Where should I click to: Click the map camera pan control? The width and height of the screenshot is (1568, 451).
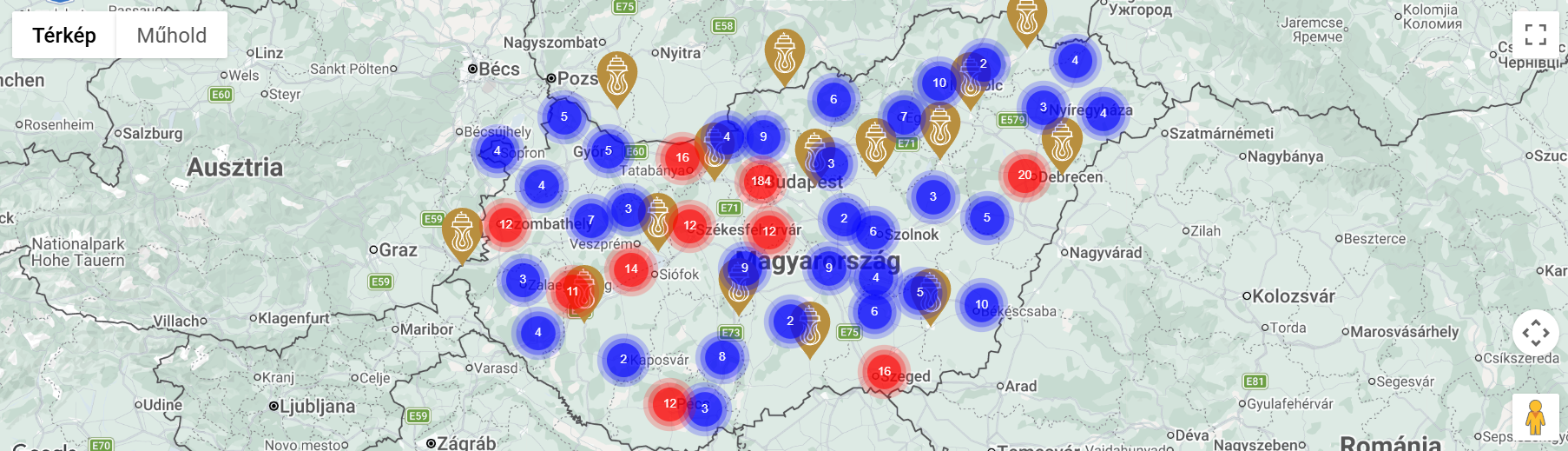pyautogui.click(x=1536, y=333)
